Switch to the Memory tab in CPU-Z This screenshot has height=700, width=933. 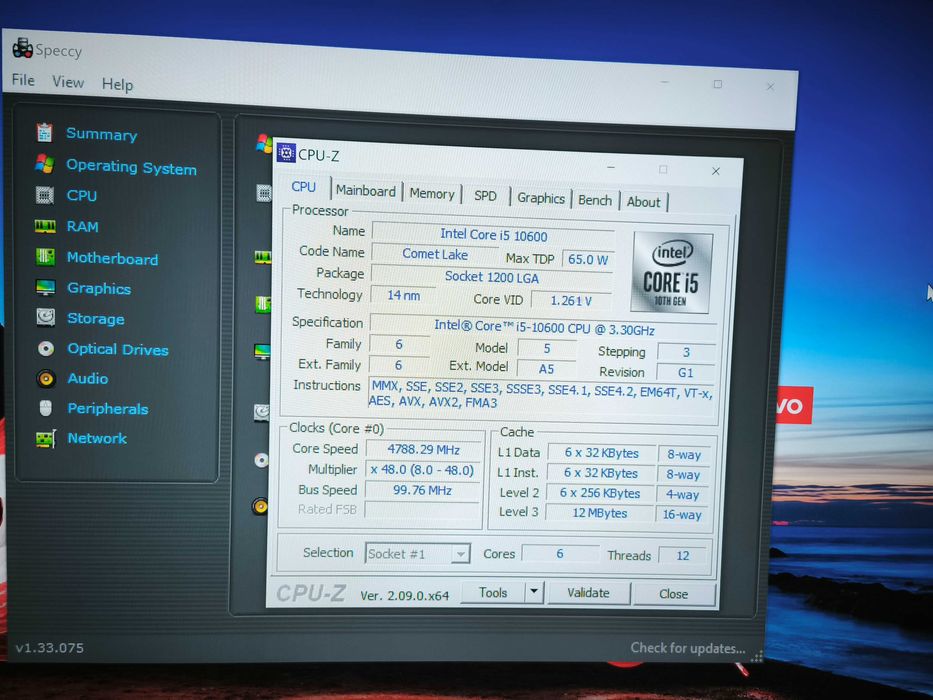(432, 194)
